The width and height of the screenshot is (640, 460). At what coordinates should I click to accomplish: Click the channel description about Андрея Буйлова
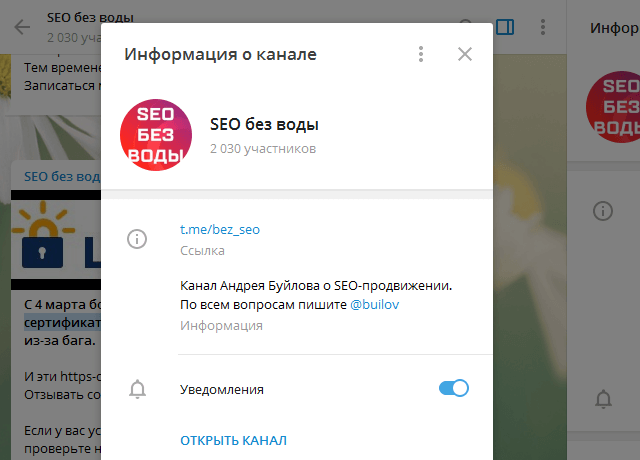316,295
